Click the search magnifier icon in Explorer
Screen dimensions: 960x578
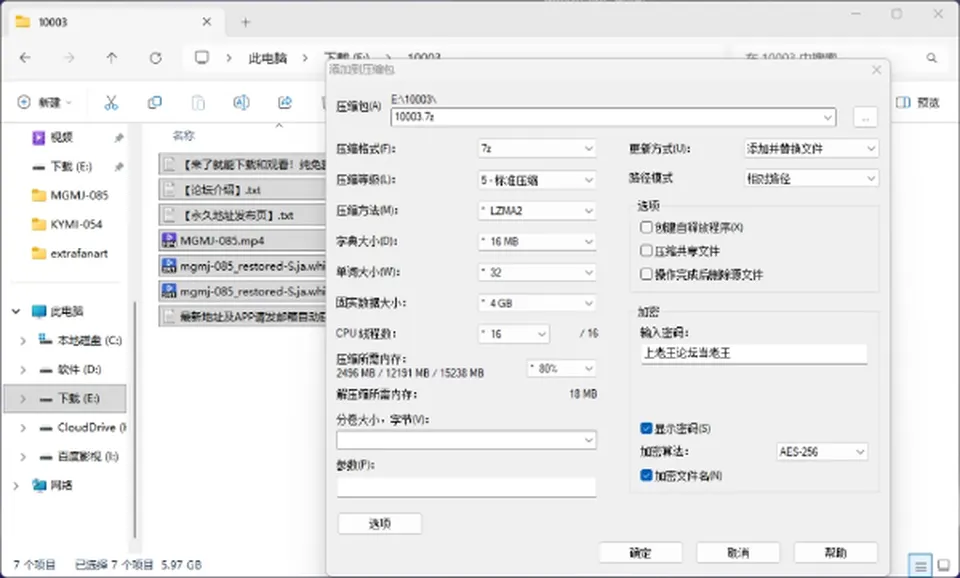click(931, 58)
